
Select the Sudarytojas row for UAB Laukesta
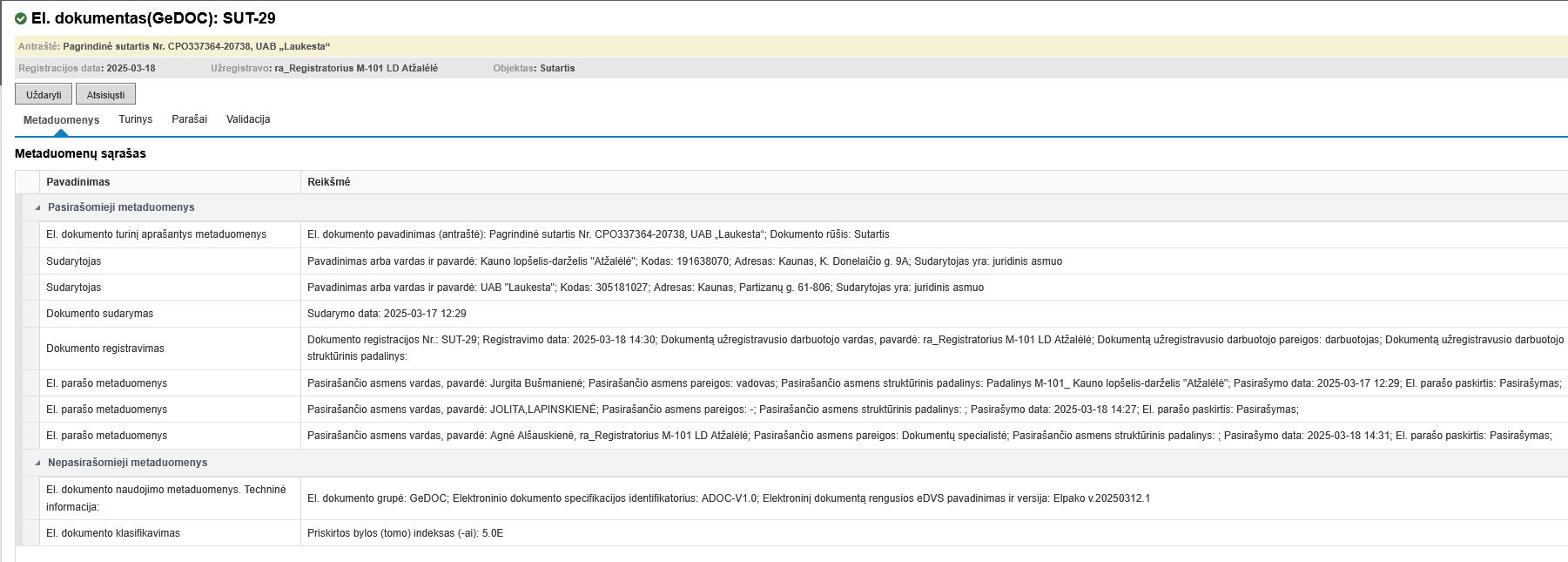click(x=74, y=288)
